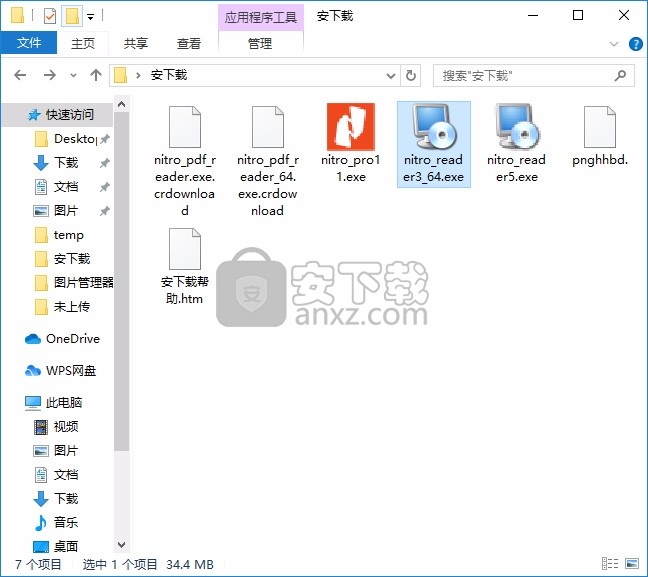Screen dimensions: 648x577
Task: Click new folder icon in quick access toolbar
Action: coord(72,16)
